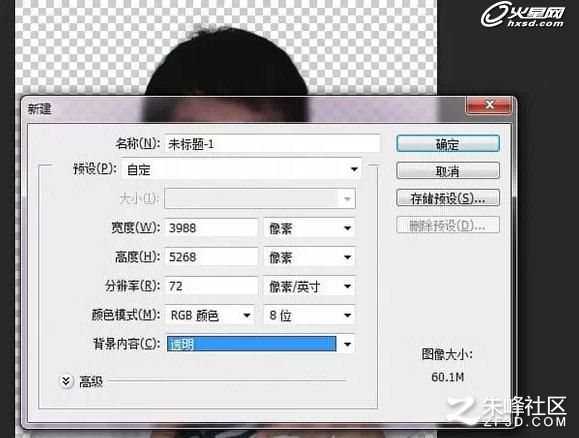Click the 宽度 width value field
The image size is (579, 438).
click(211, 227)
